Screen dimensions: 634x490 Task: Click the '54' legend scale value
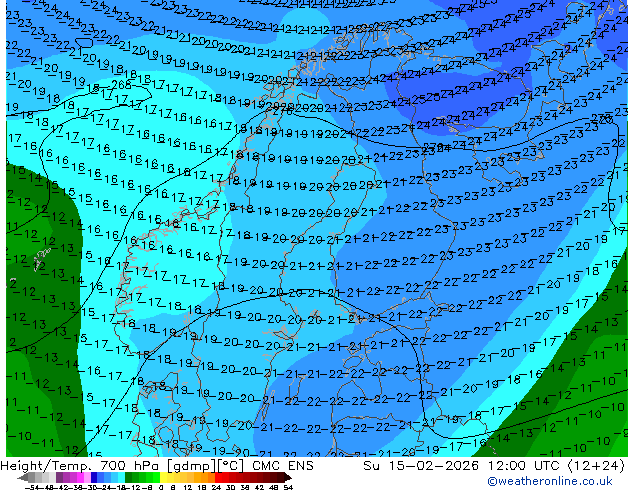click(288, 488)
